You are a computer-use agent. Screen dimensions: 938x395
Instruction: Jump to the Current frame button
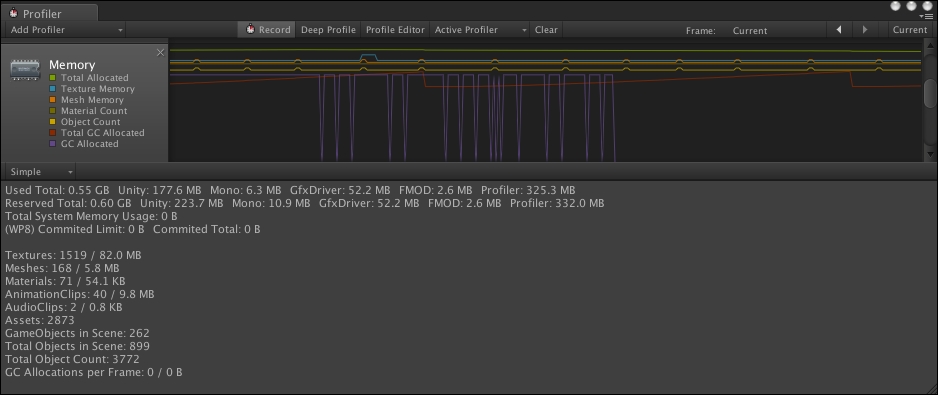tap(909, 29)
